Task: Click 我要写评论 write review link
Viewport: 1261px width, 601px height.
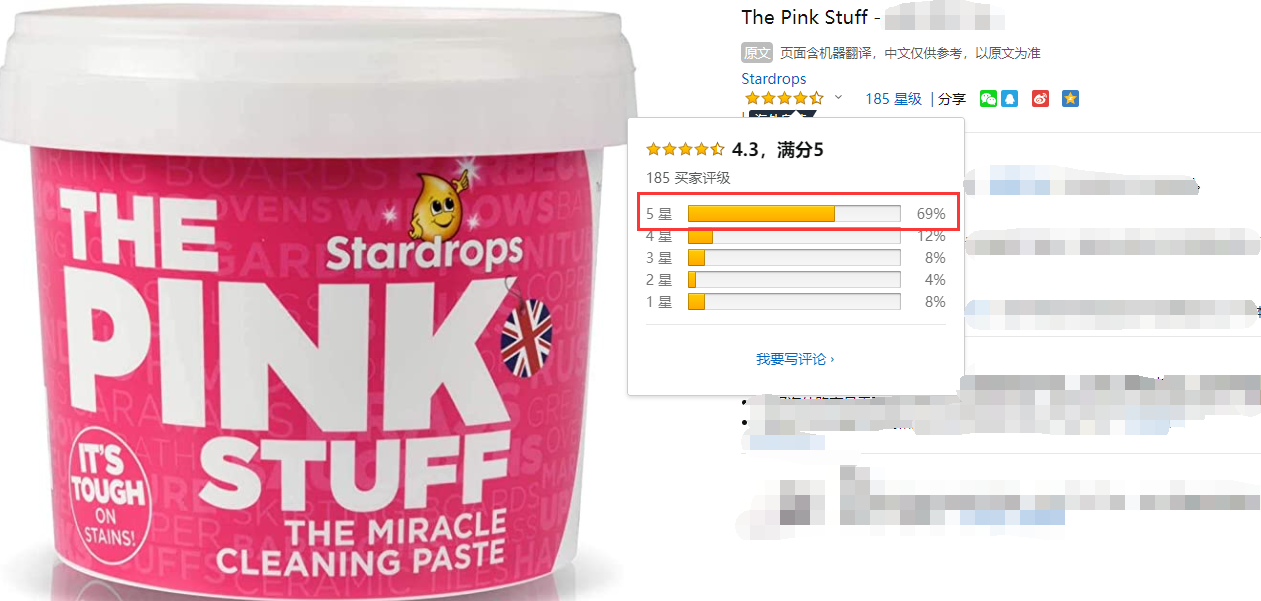Action: (795, 359)
